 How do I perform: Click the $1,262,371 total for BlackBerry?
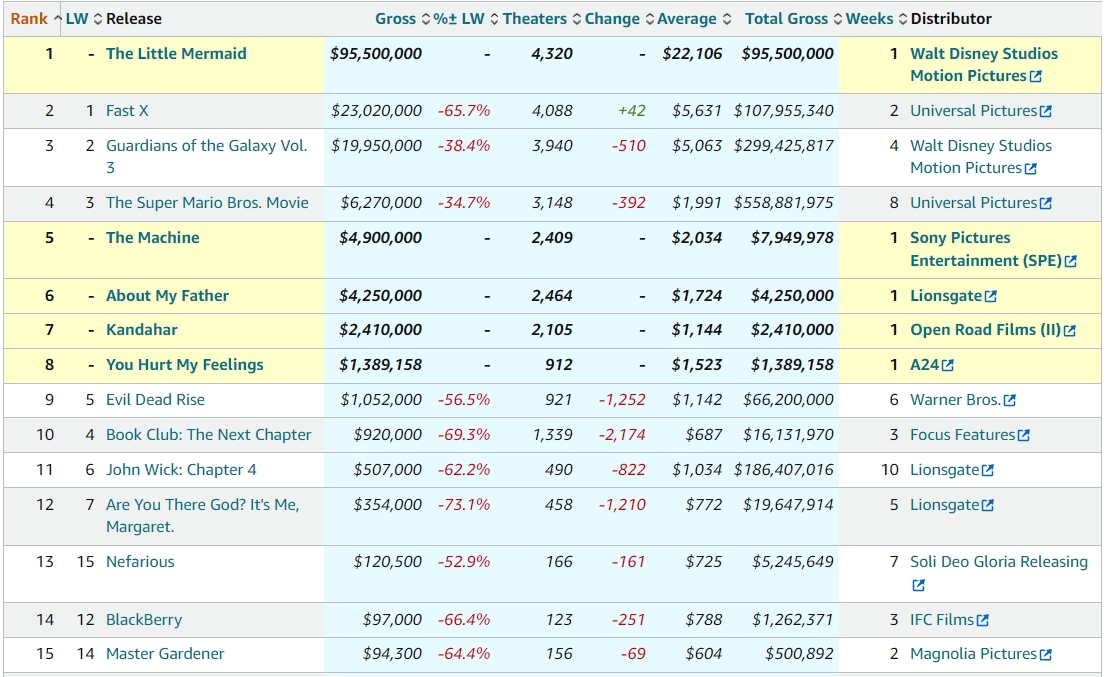click(793, 620)
